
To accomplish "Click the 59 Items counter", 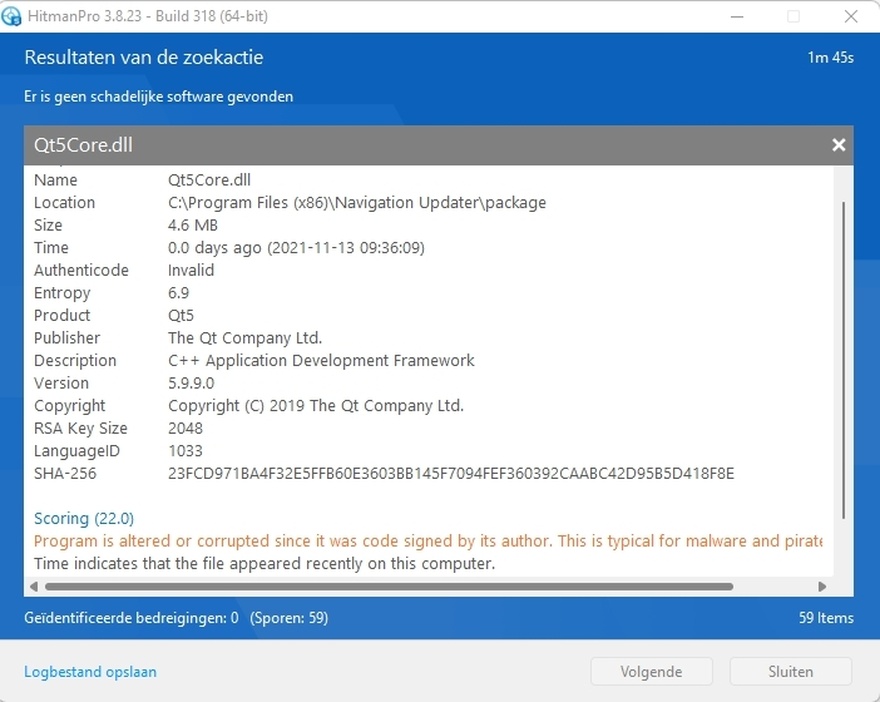I will click(826, 618).
